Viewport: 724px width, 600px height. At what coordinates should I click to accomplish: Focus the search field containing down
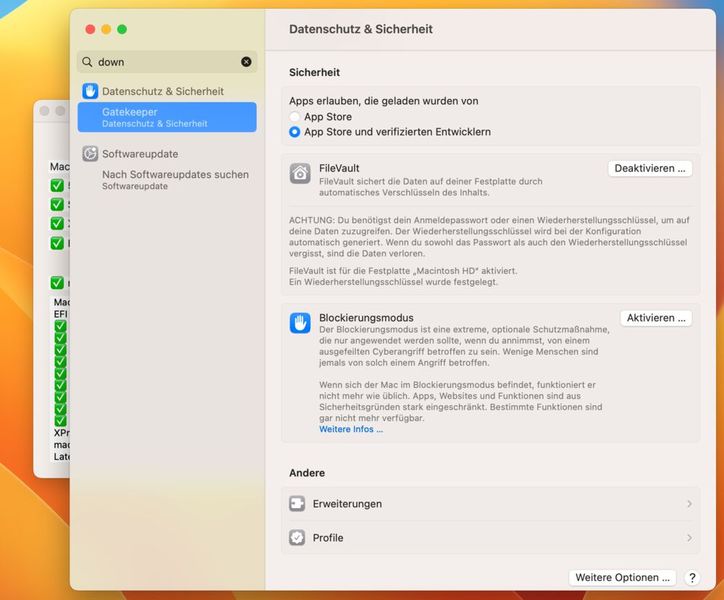tap(167, 62)
